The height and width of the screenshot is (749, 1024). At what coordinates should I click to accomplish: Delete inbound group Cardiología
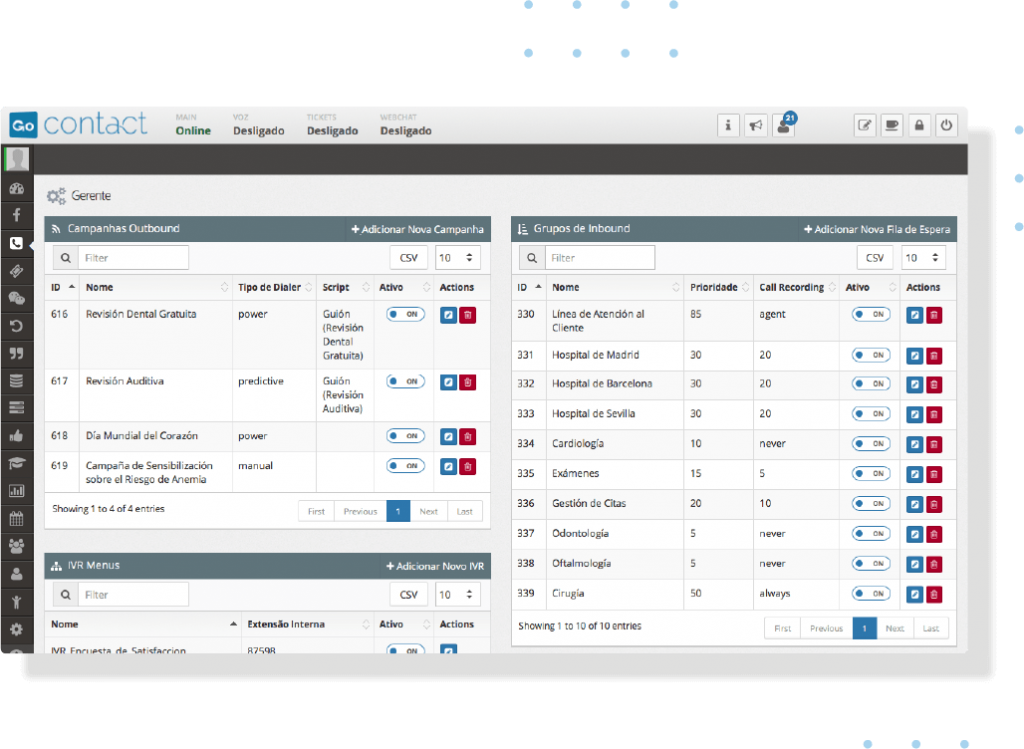click(x=935, y=445)
